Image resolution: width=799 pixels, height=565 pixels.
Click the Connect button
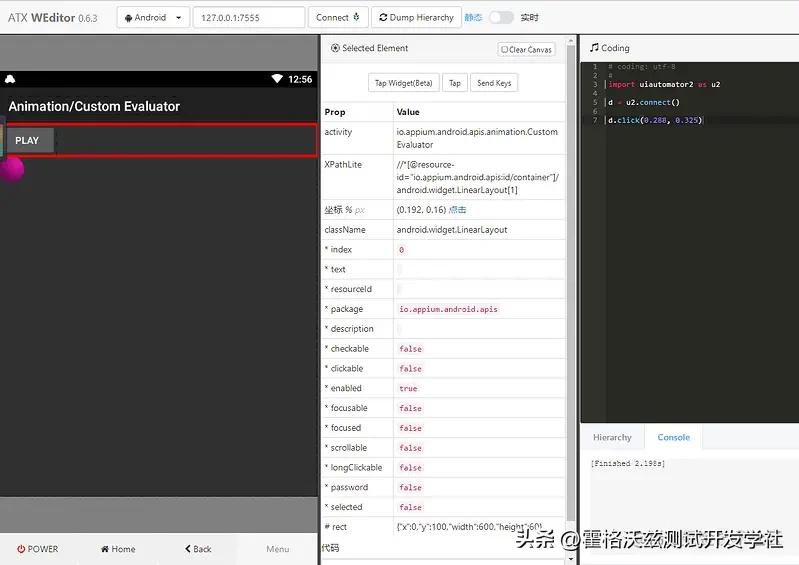[338, 17]
